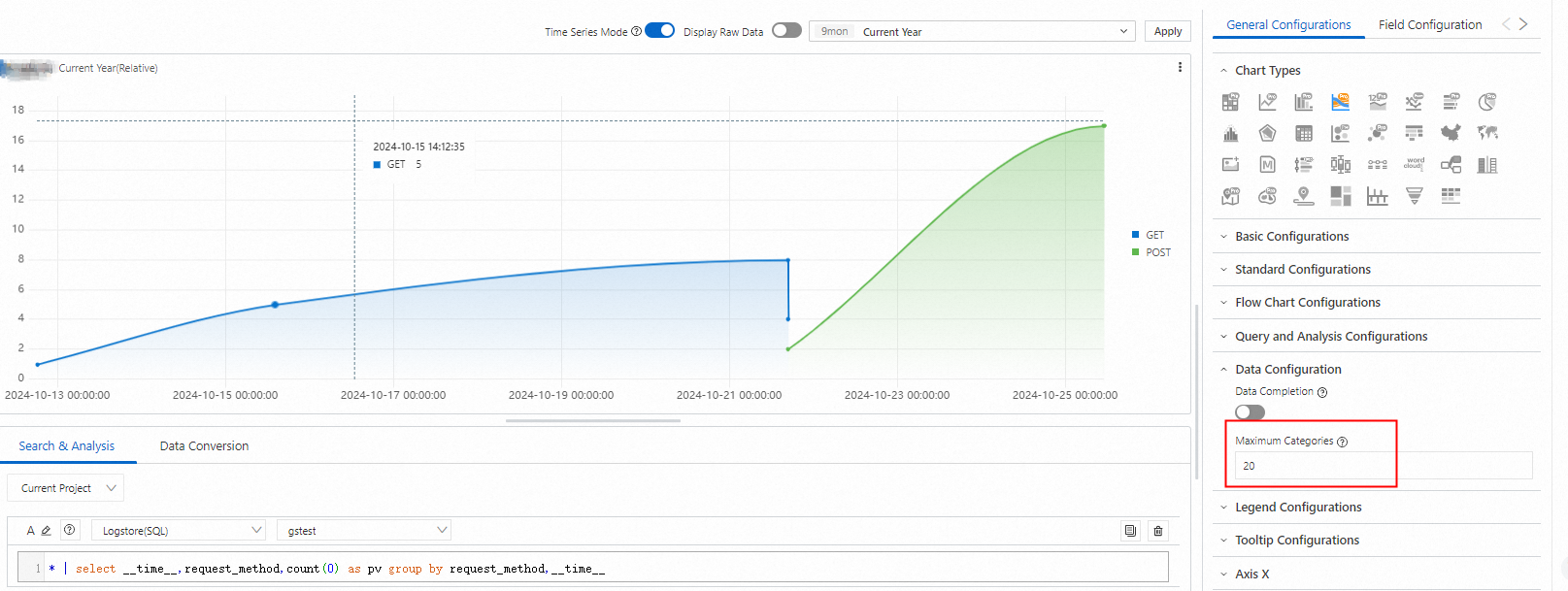Screen dimensions: 1568x591
Task: Select the image chart type
Action: click(1230, 164)
